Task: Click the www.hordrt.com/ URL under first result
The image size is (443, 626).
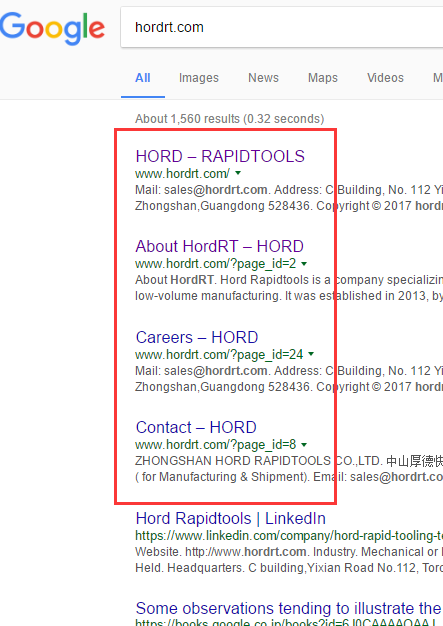Action: click(182, 173)
